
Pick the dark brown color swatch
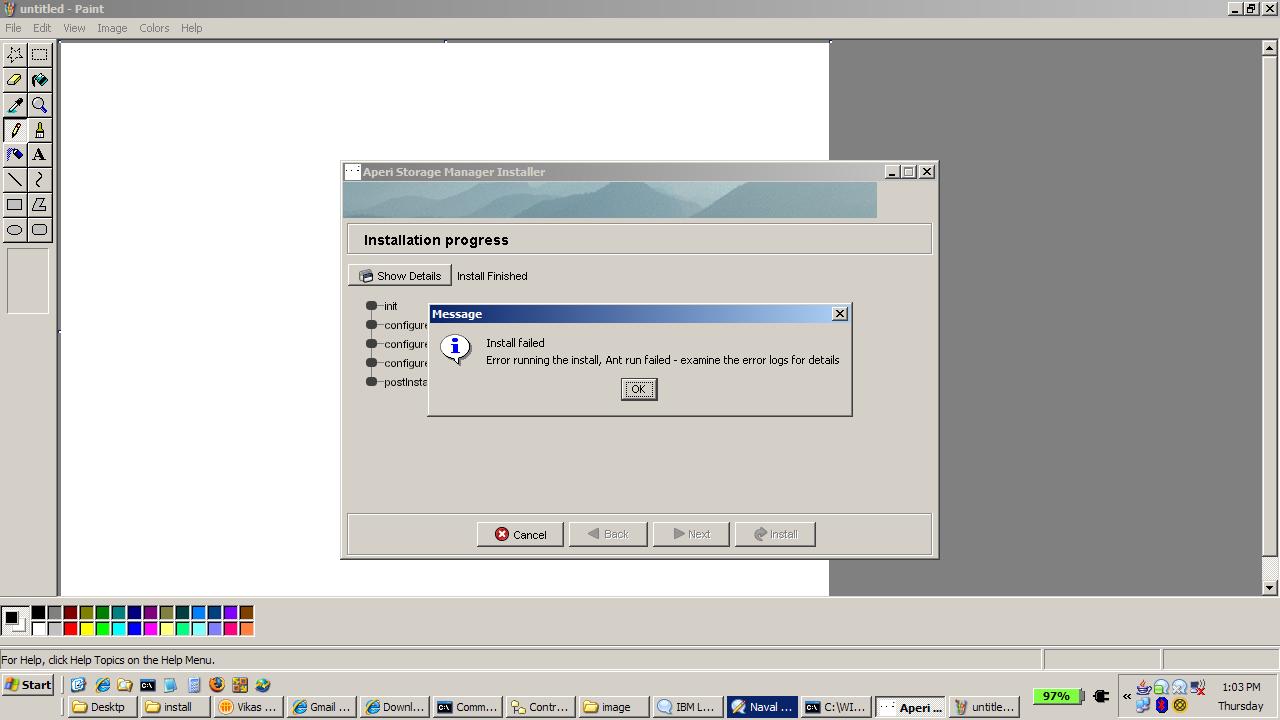pos(246,612)
